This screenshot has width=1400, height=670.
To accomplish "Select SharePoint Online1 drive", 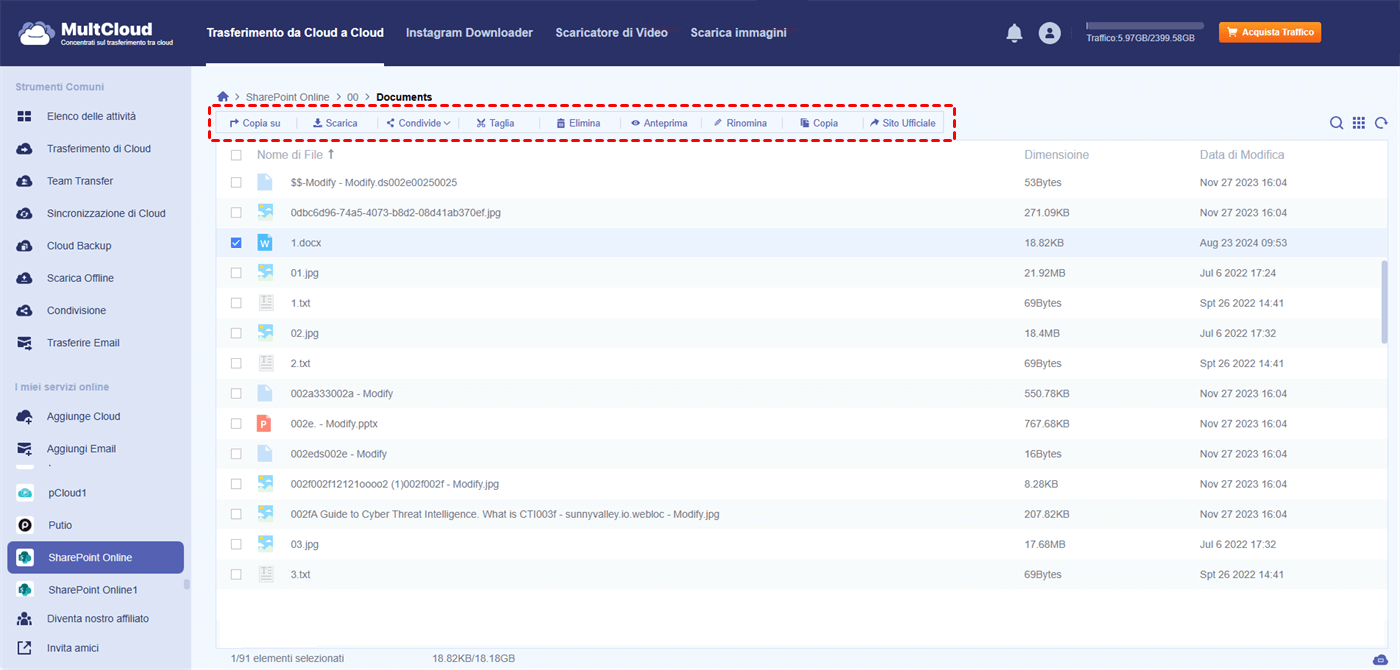I will click(93, 590).
